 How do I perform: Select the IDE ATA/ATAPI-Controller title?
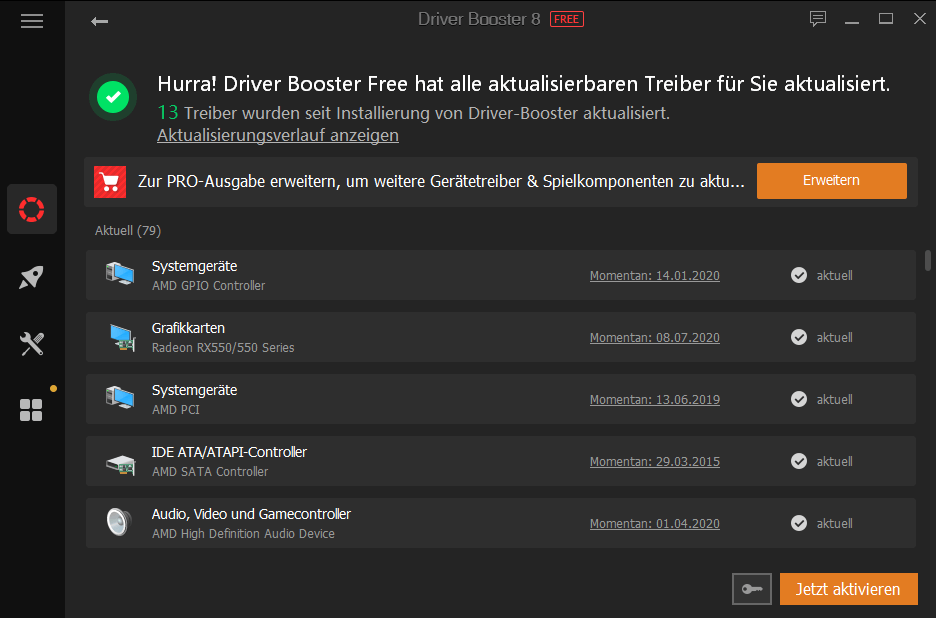[x=229, y=453]
